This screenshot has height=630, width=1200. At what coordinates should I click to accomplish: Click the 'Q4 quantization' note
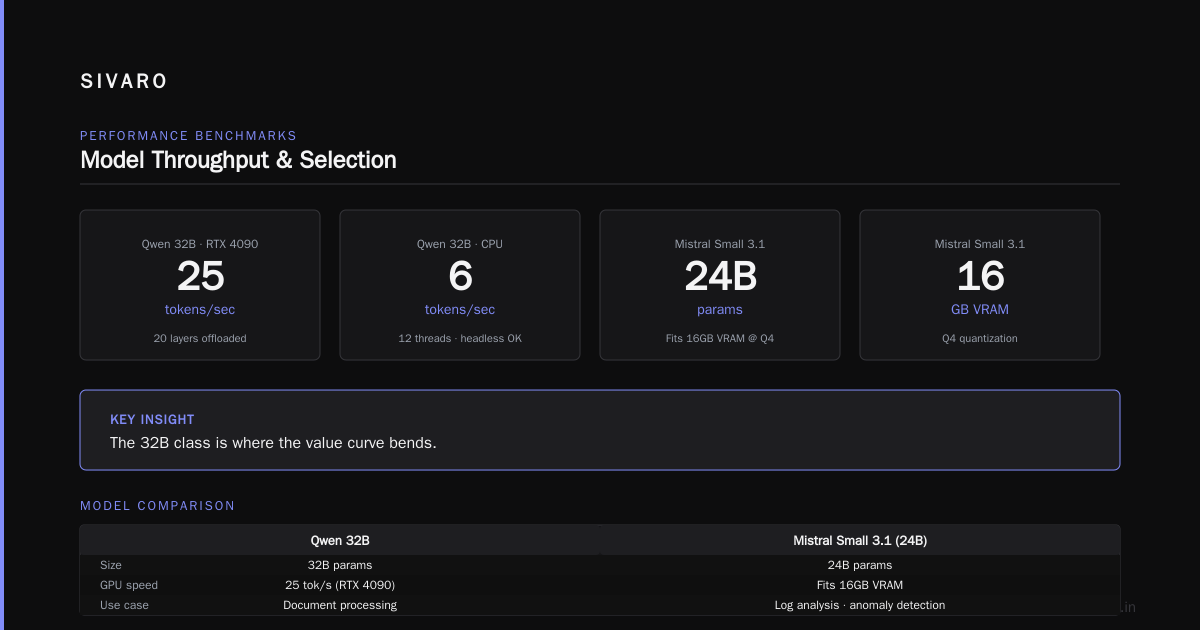pos(980,338)
